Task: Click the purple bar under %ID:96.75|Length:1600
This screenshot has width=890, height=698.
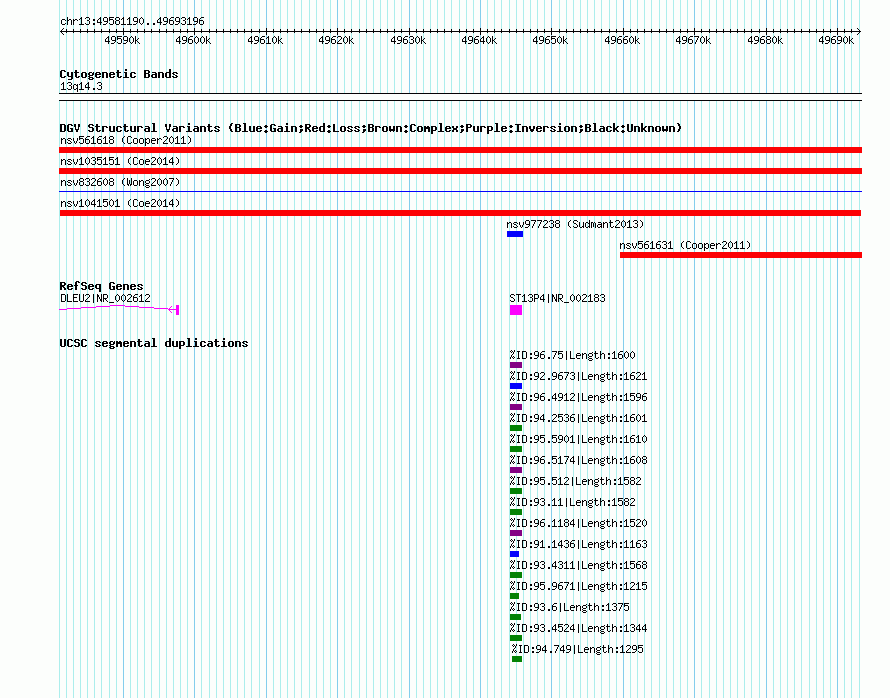Action: [x=516, y=365]
